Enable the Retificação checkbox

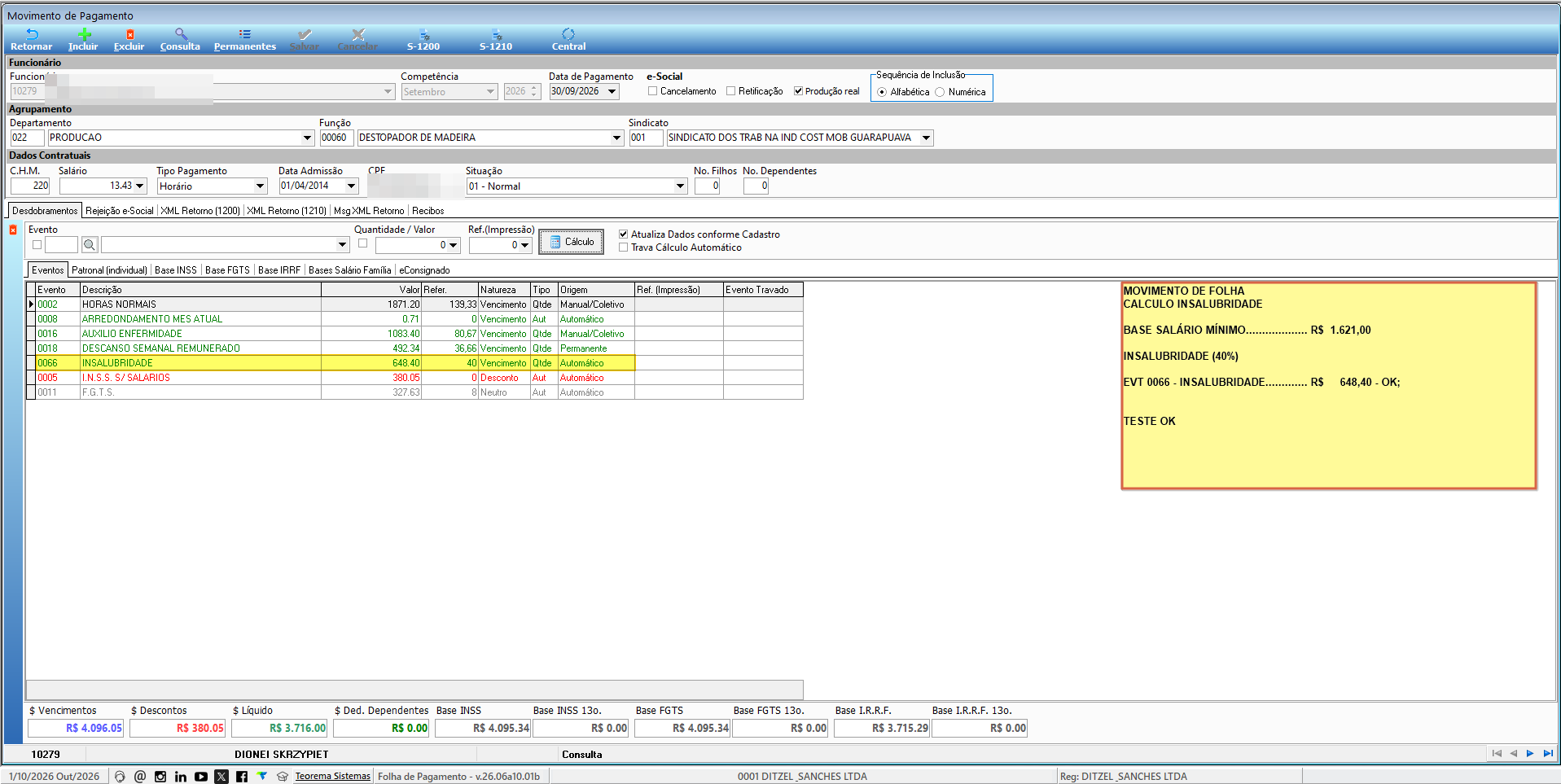[730, 91]
